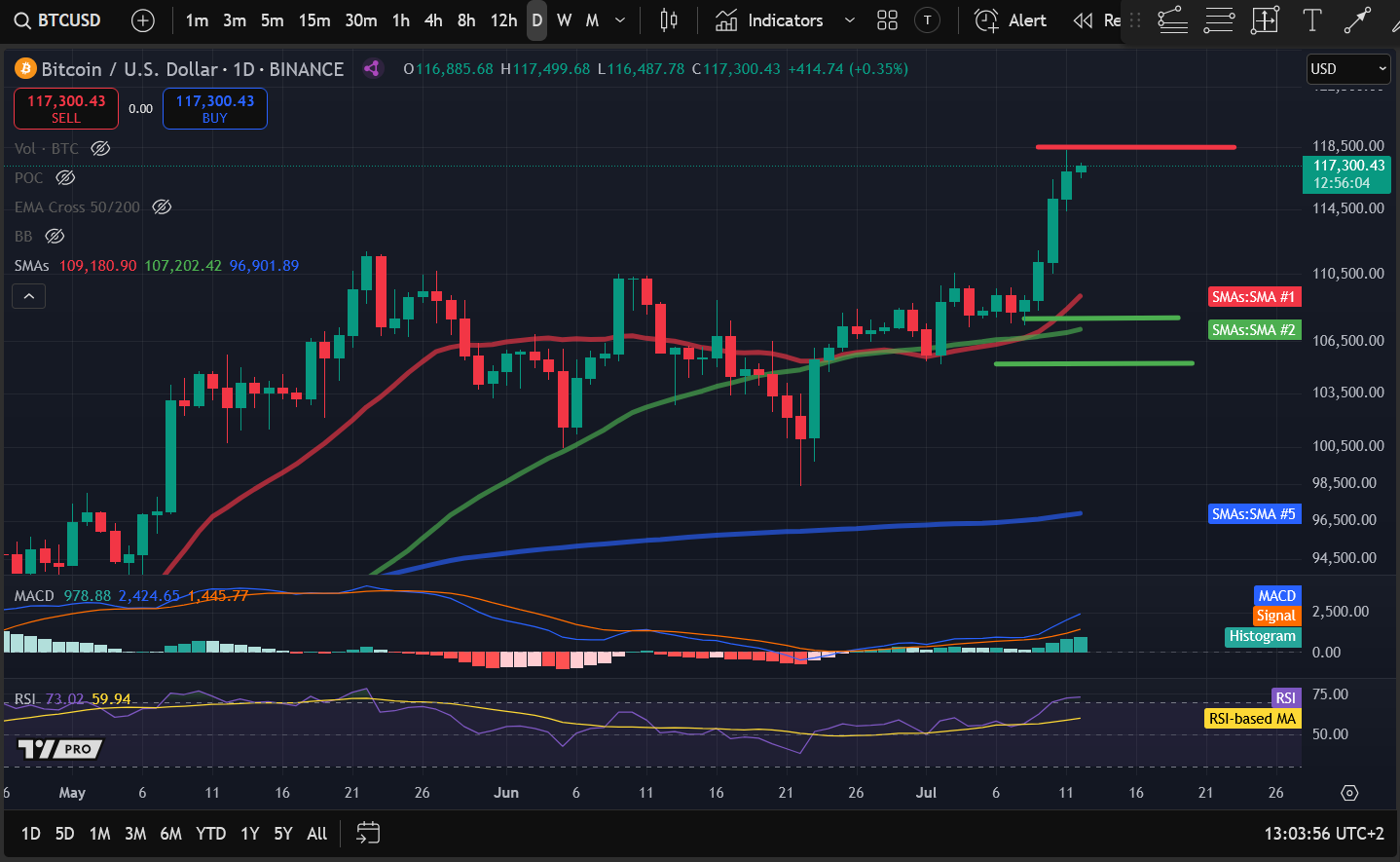Set date range to 1D
The image size is (1400, 862).
tap(31, 834)
